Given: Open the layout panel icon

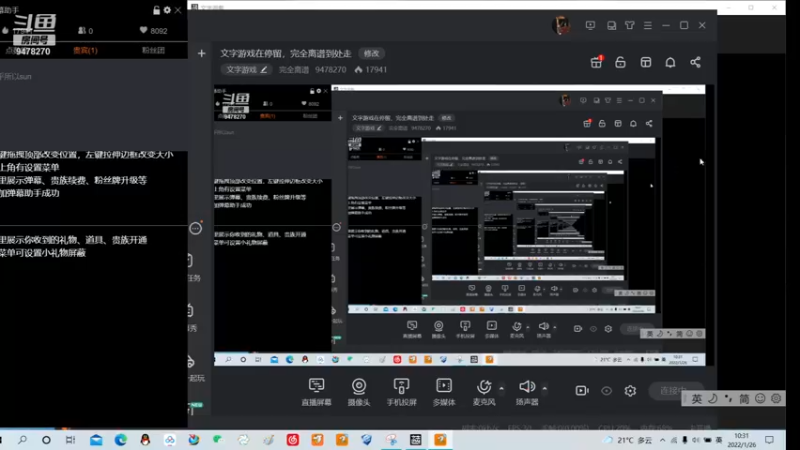Looking at the screenshot, I should point(646,62).
